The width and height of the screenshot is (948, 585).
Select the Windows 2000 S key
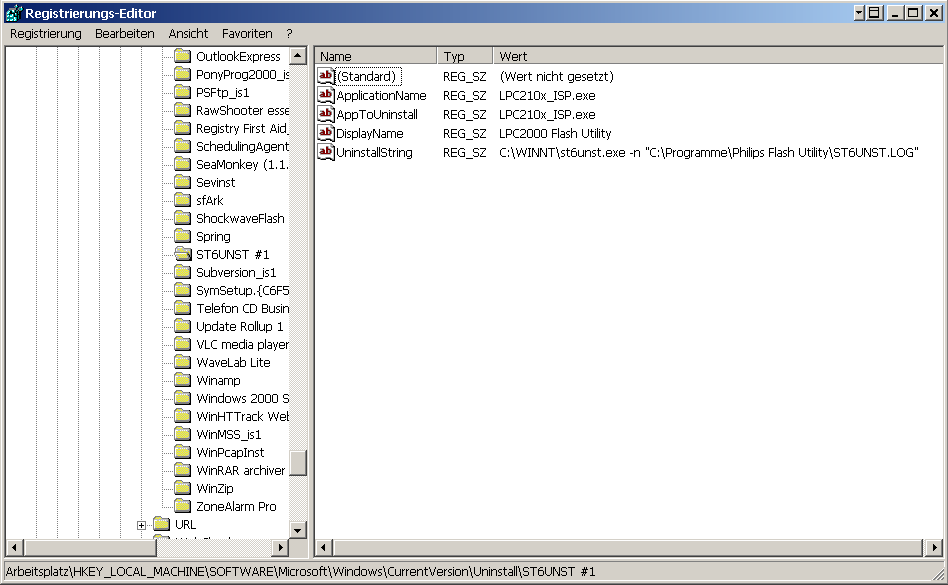pyautogui.click(x=242, y=398)
